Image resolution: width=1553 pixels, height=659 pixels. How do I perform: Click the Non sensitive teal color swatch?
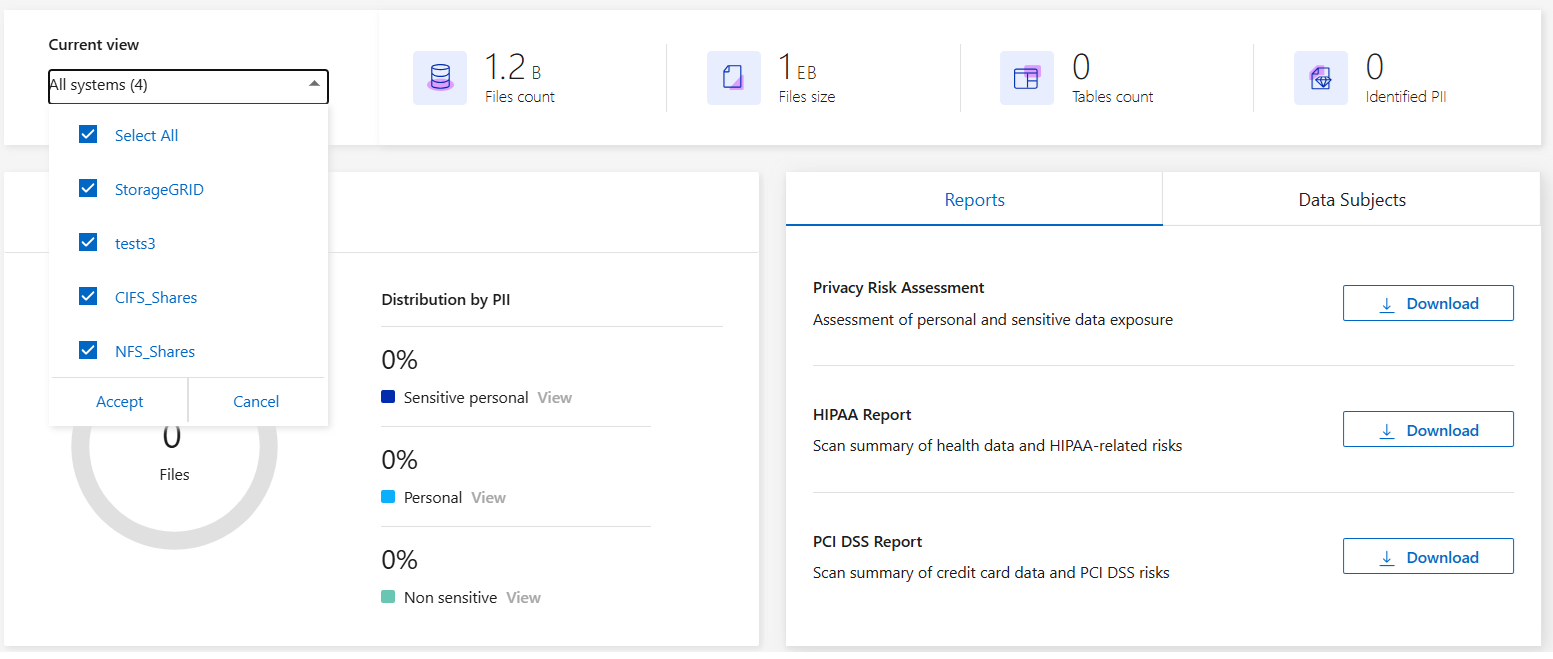389,597
